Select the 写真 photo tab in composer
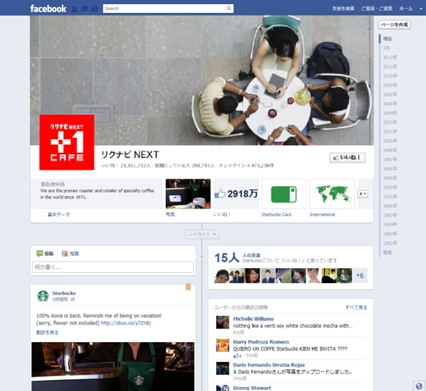426x391 pixels. click(x=71, y=254)
